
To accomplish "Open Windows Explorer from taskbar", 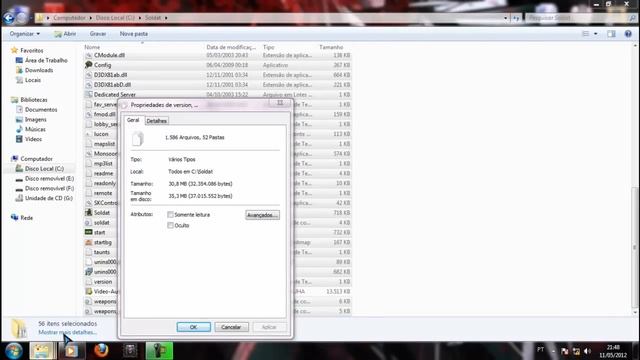I will pyautogui.click(x=42, y=351).
